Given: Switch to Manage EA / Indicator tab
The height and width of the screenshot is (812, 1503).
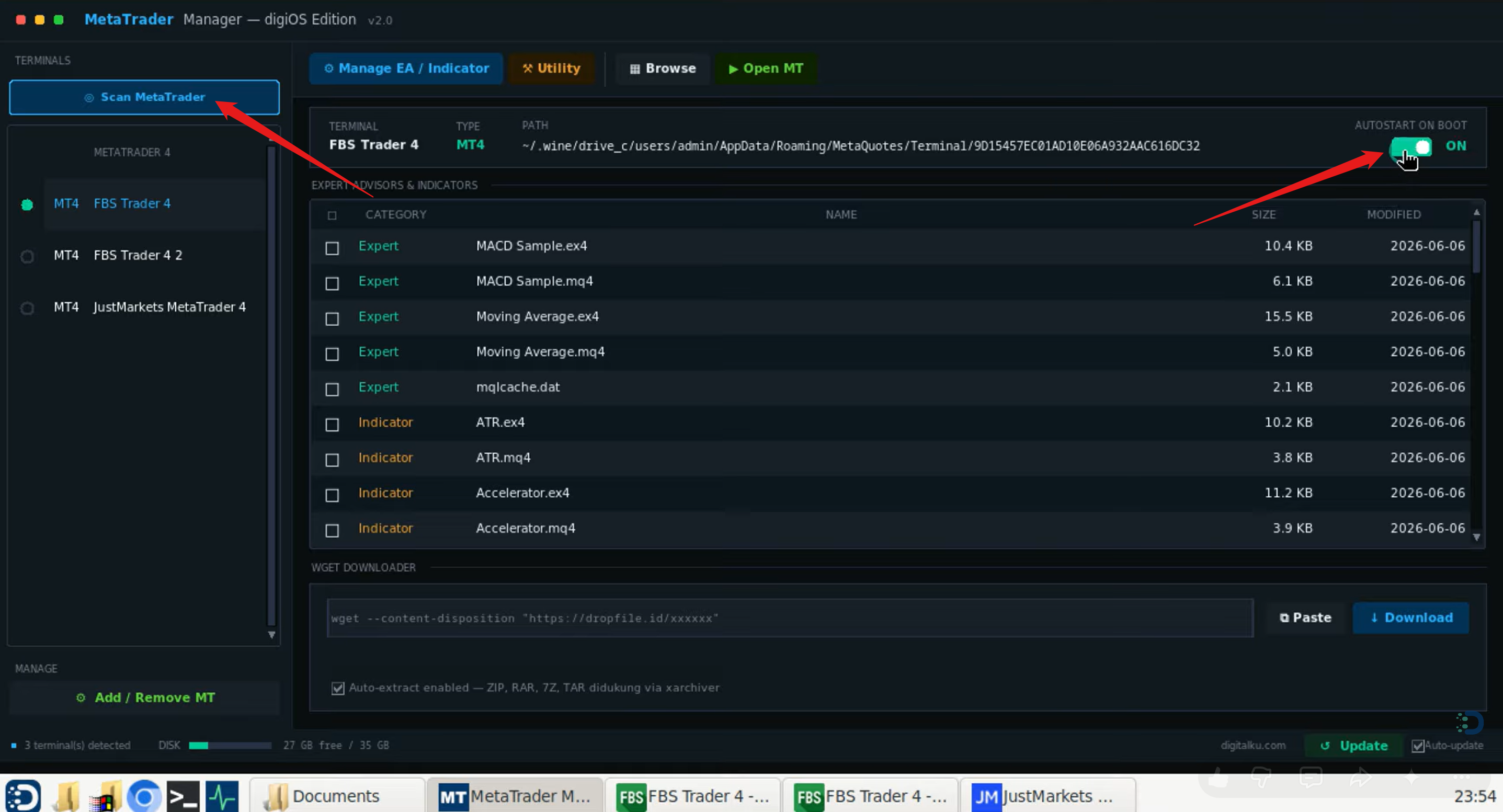Looking at the screenshot, I should coord(406,68).
